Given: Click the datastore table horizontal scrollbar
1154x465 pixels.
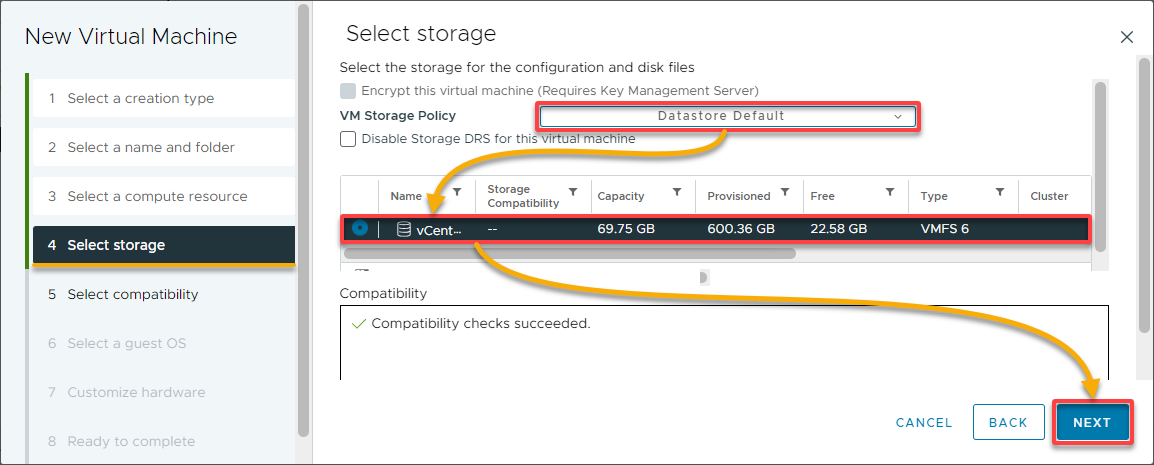Looking at the screenshot, I should (570, 253).
